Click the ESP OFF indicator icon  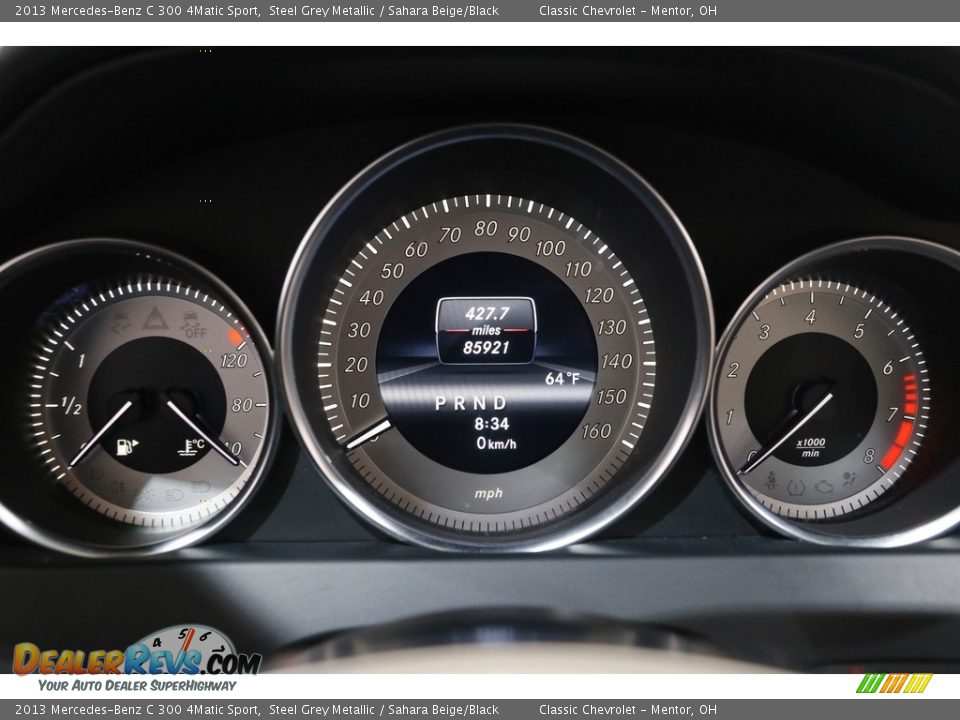(193, 325)
